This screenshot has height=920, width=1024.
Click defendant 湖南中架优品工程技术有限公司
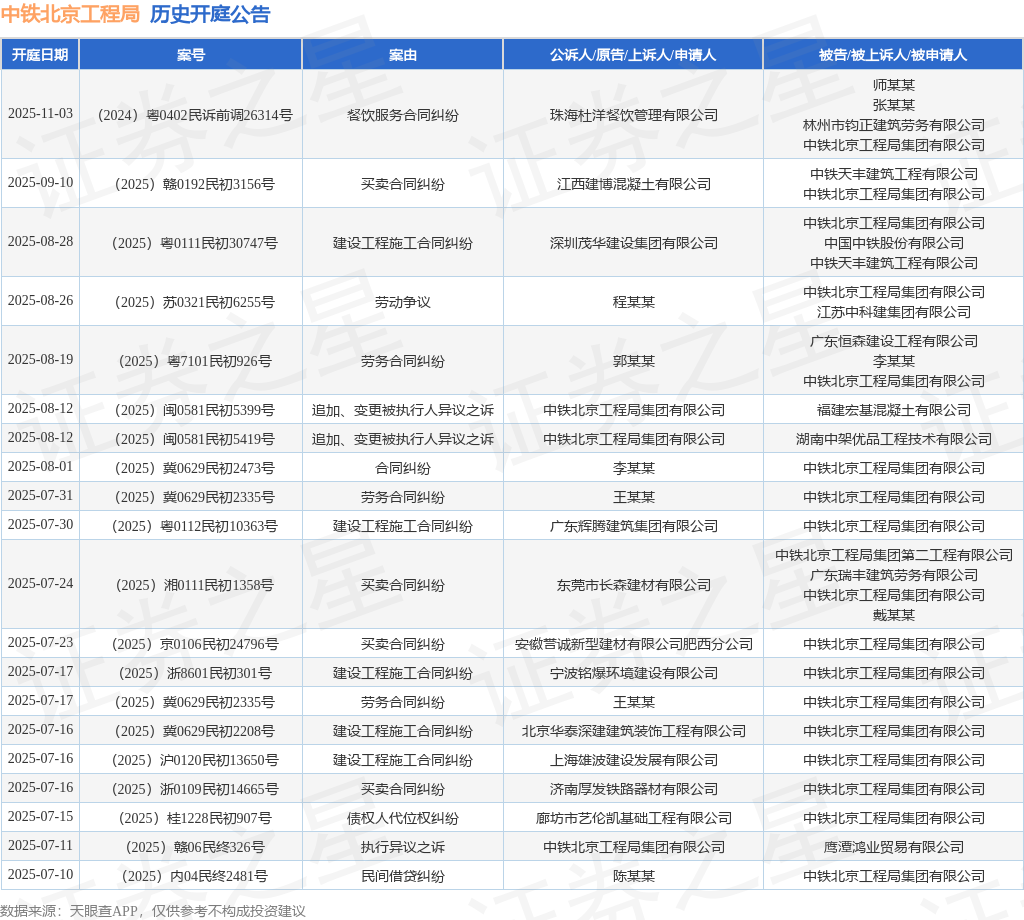893,439
